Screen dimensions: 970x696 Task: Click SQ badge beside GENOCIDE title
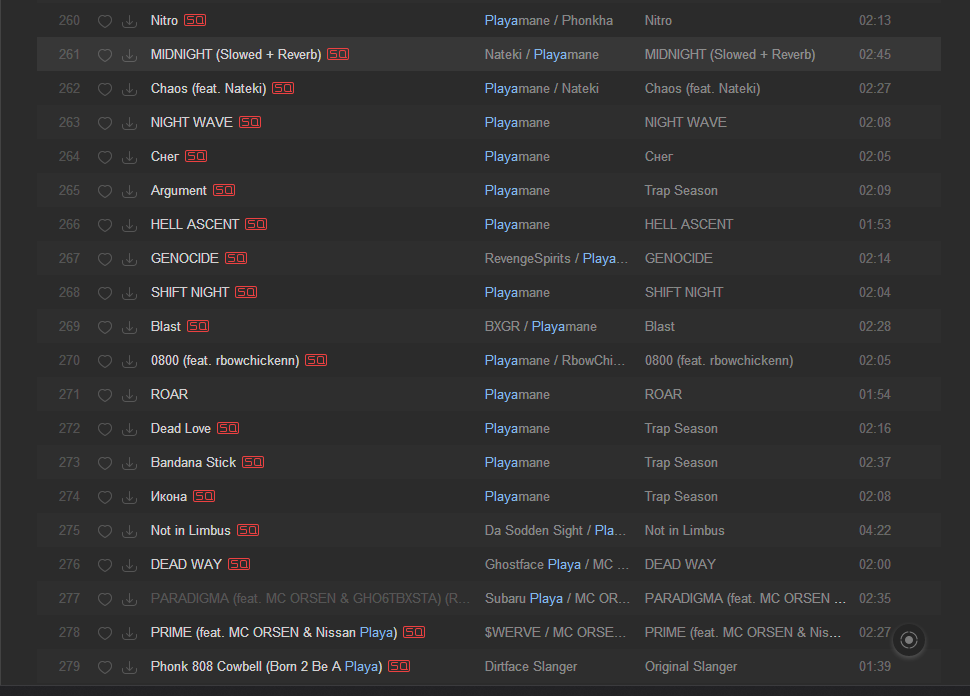(x=236, y=258)
